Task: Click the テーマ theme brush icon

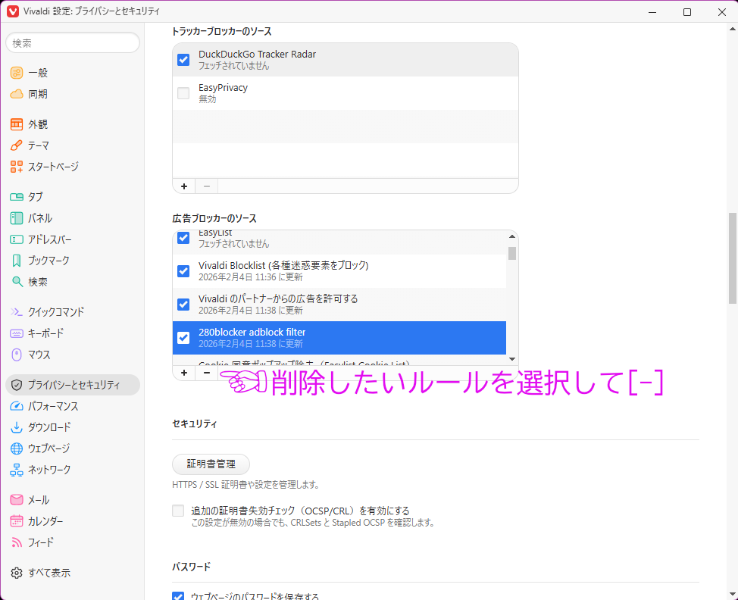Action: click(x=16, y=146)
